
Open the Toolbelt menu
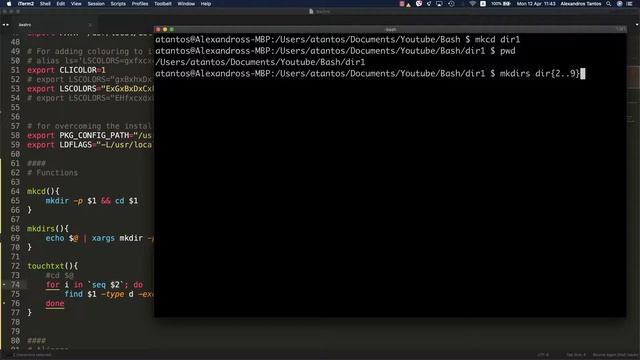coord(163,4)
